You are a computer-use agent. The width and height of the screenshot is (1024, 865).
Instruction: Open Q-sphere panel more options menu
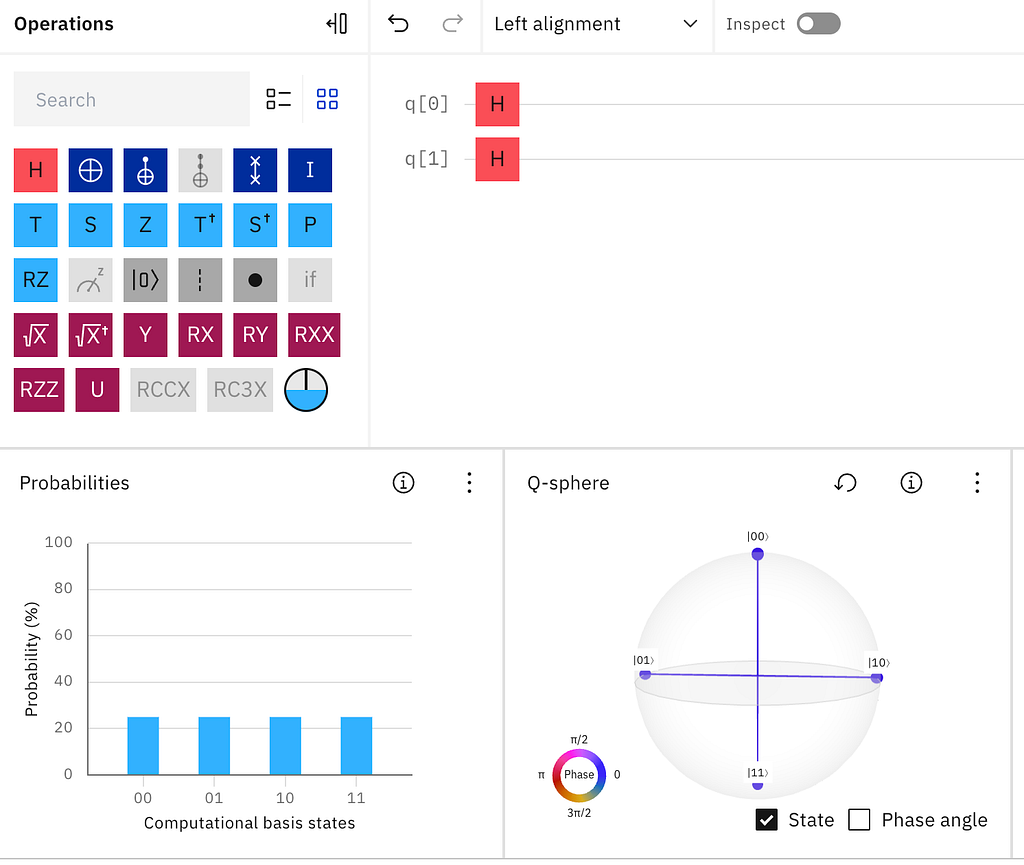click(977, 483)
